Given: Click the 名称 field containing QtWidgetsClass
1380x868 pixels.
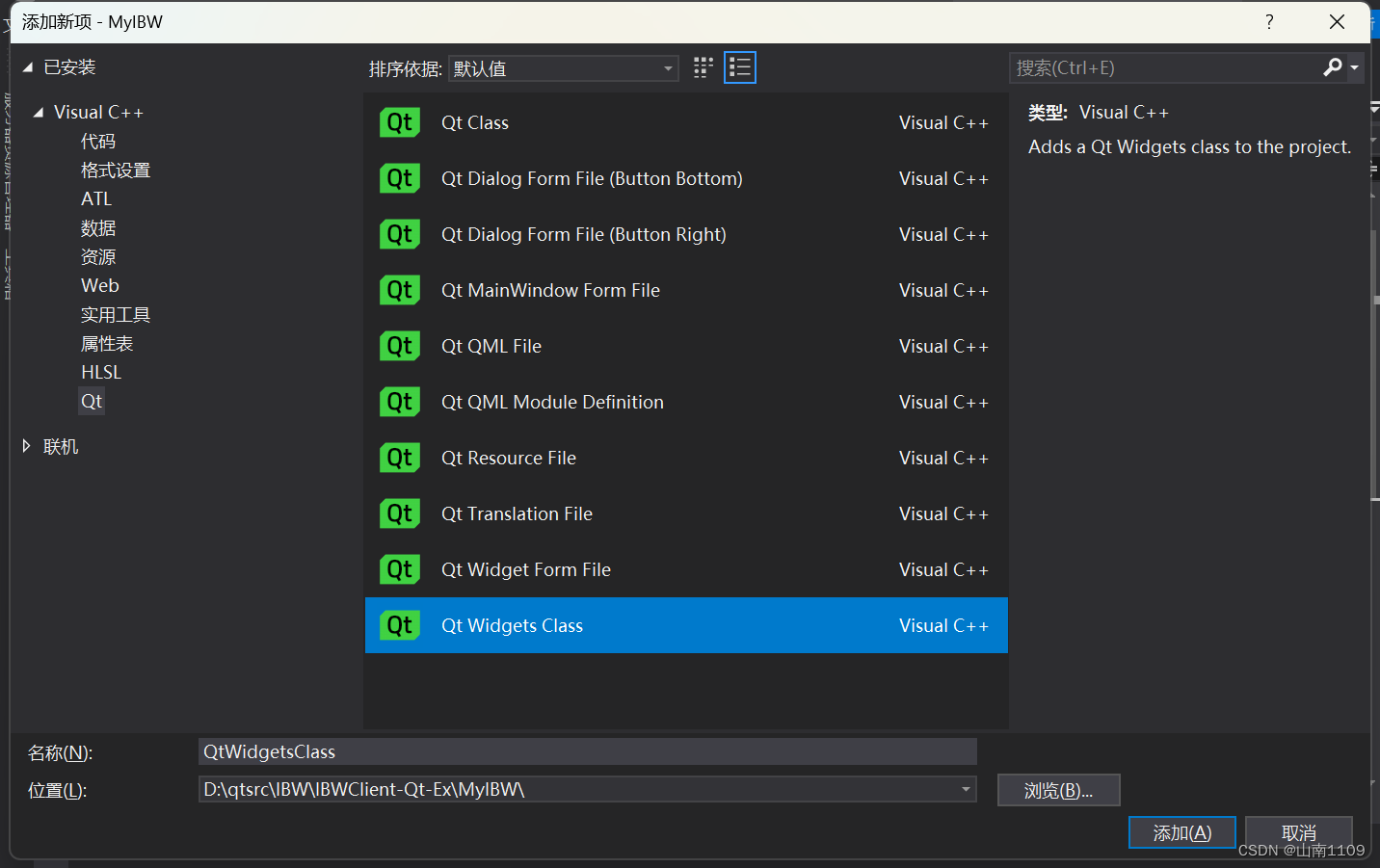Looking at the screenshot, I should (588, 751).
